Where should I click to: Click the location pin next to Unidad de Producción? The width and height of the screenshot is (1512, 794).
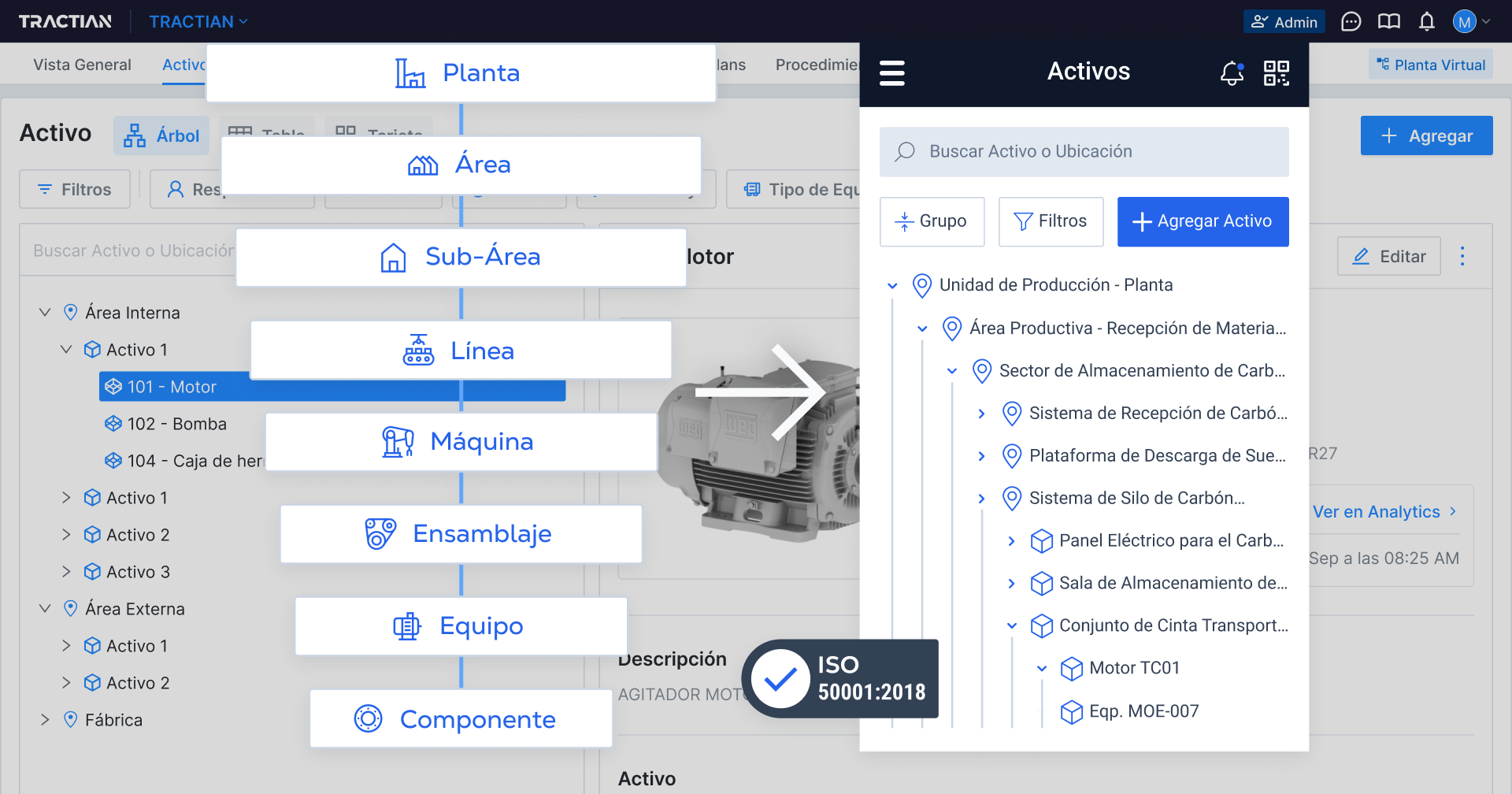point(921,285)
